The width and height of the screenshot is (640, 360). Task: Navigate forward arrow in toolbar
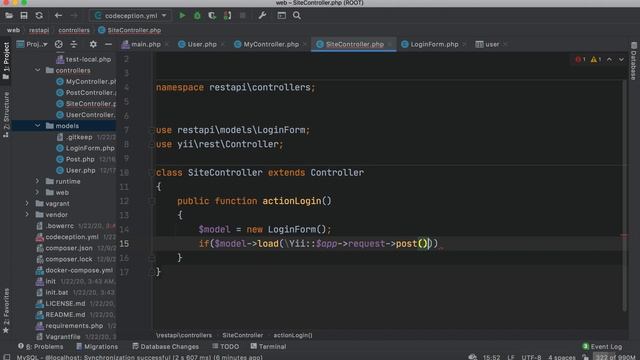tap(74, 16)
